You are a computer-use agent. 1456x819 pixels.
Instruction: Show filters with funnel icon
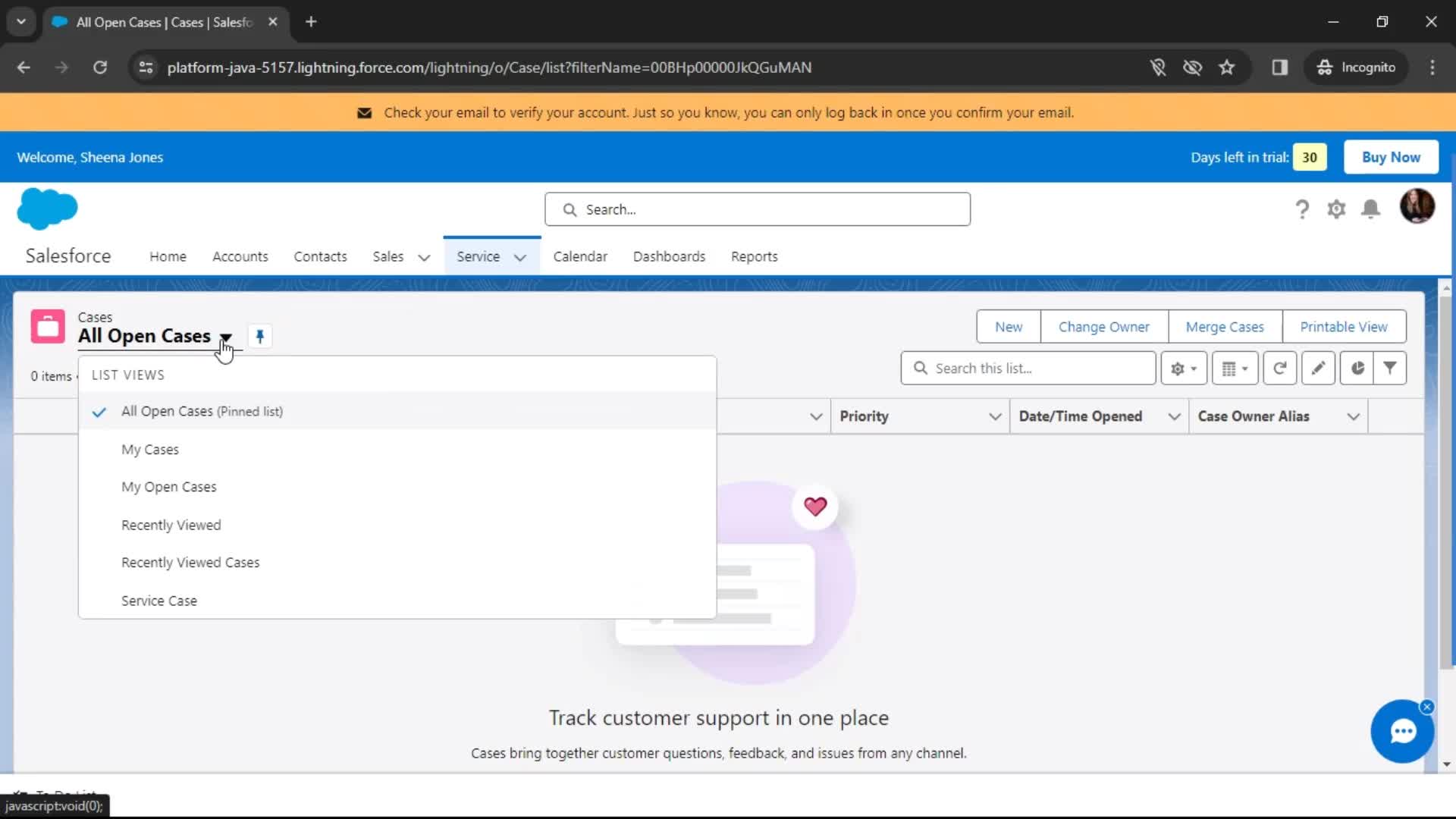click(x=1390, y=369)
